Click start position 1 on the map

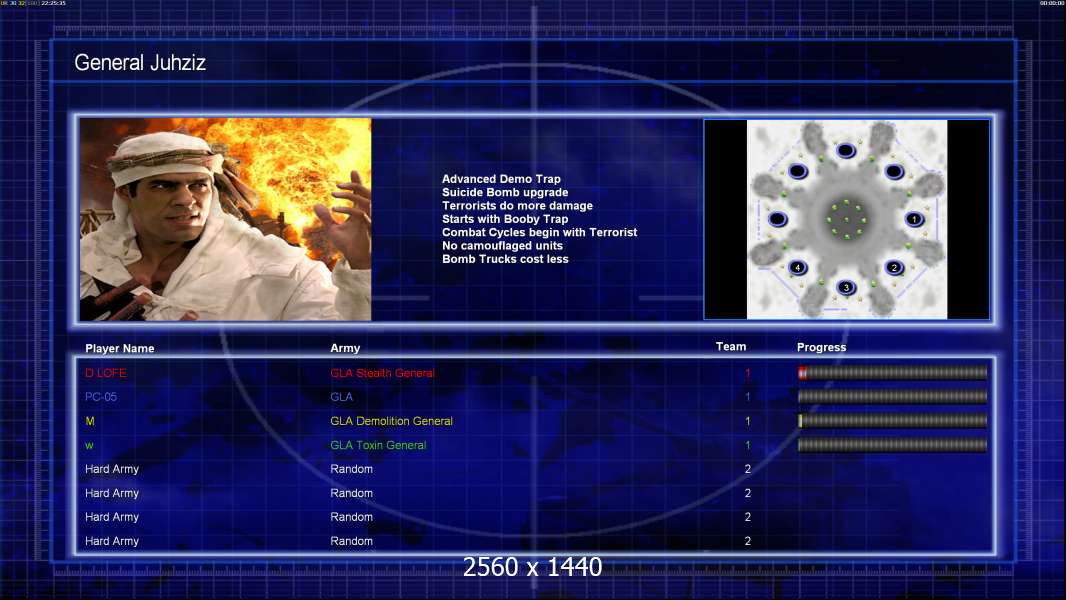point(914,219)
